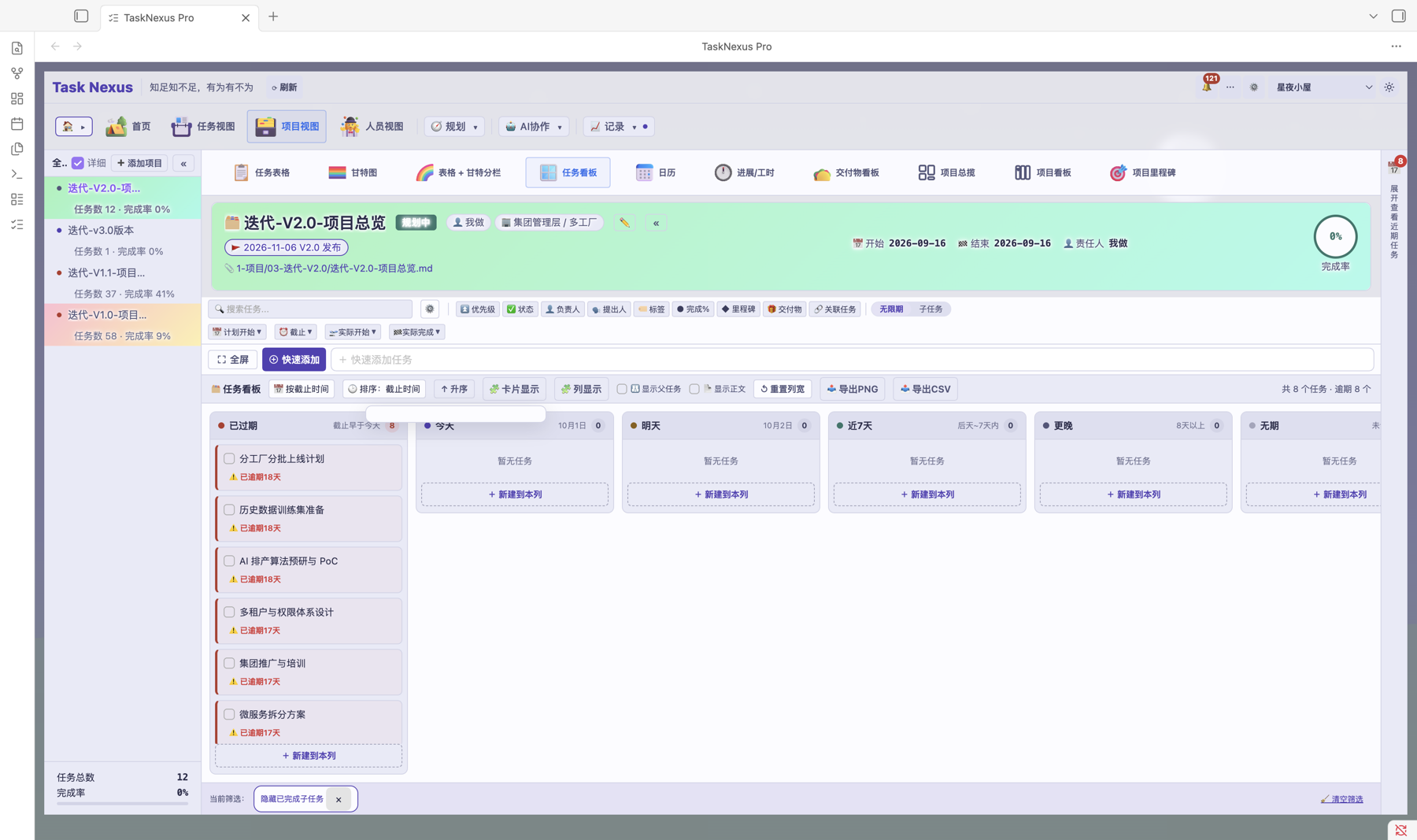This screenshot has width=1417, height=840.
Task: Open the Calendar view
Action: click(x=656, y=172)
